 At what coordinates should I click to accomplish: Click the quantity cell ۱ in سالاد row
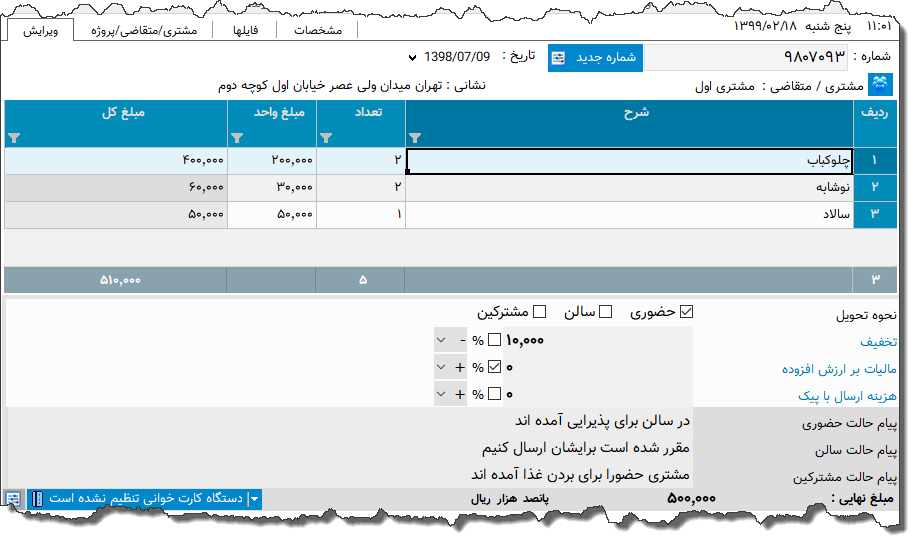pos(361,215)
